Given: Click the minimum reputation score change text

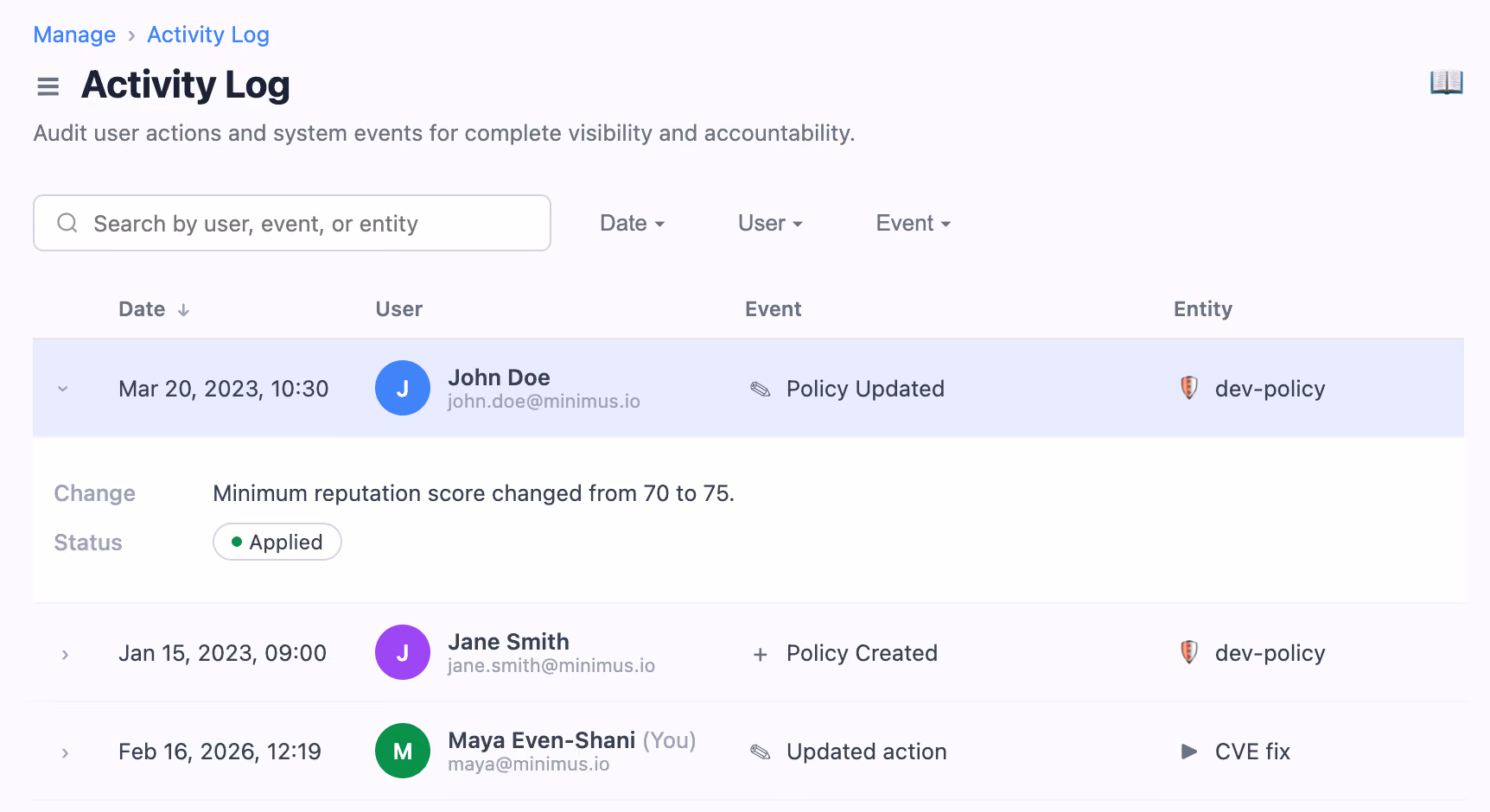Looking at the screenshot, I should point(474,493).
